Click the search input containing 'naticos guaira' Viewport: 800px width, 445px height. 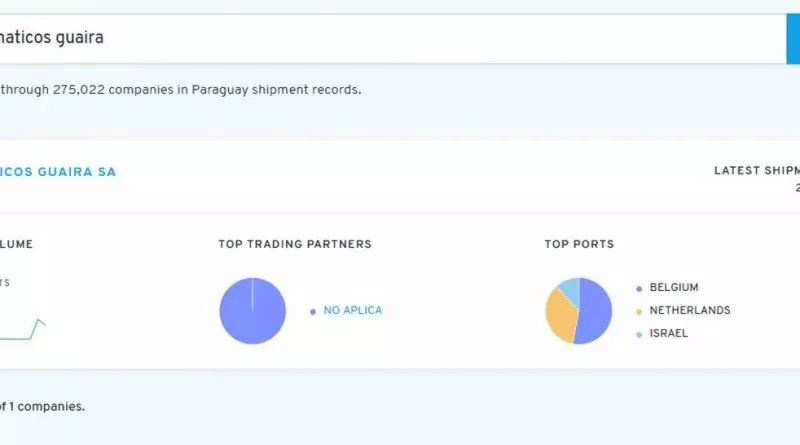390,38
